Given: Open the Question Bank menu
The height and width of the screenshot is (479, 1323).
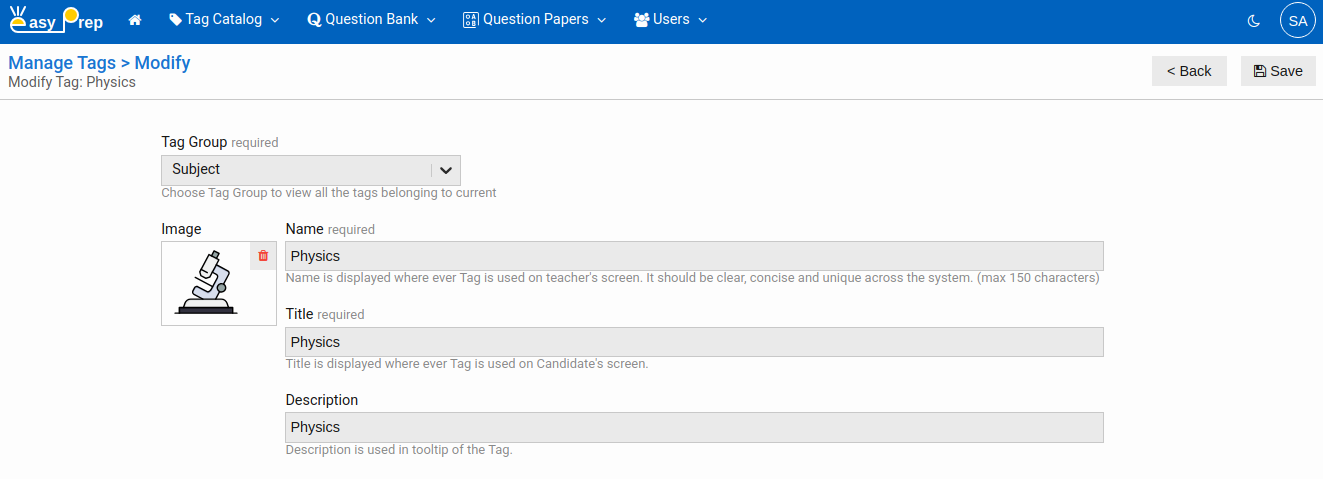Looking at the screenshot, I should [x=371, y=20].
